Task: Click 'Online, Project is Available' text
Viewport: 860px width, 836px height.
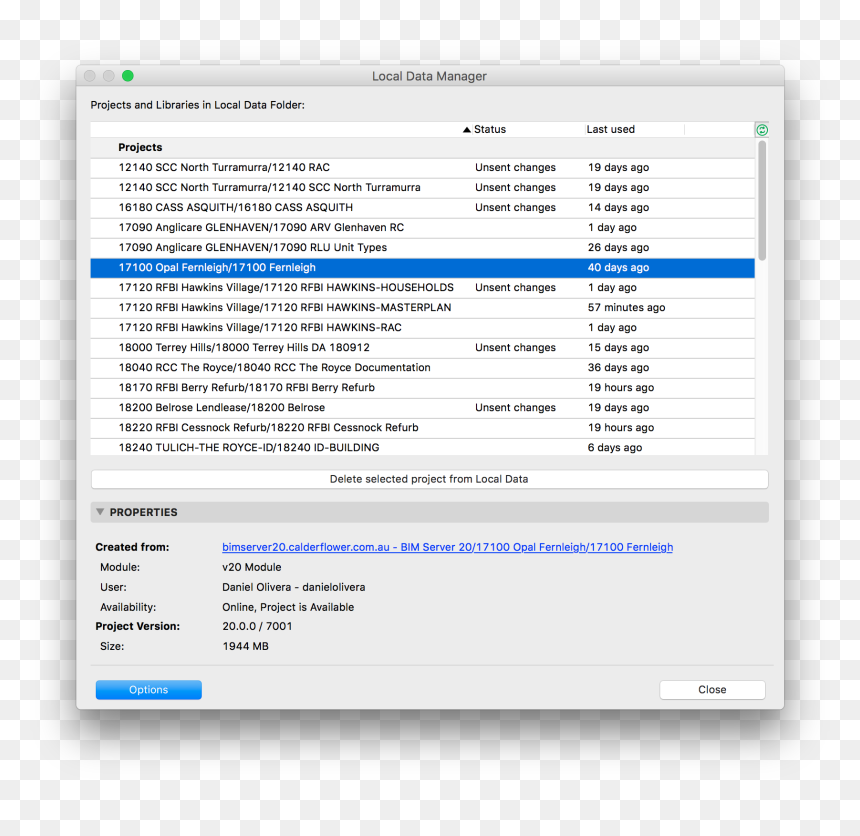Action: tap(288, 607)
